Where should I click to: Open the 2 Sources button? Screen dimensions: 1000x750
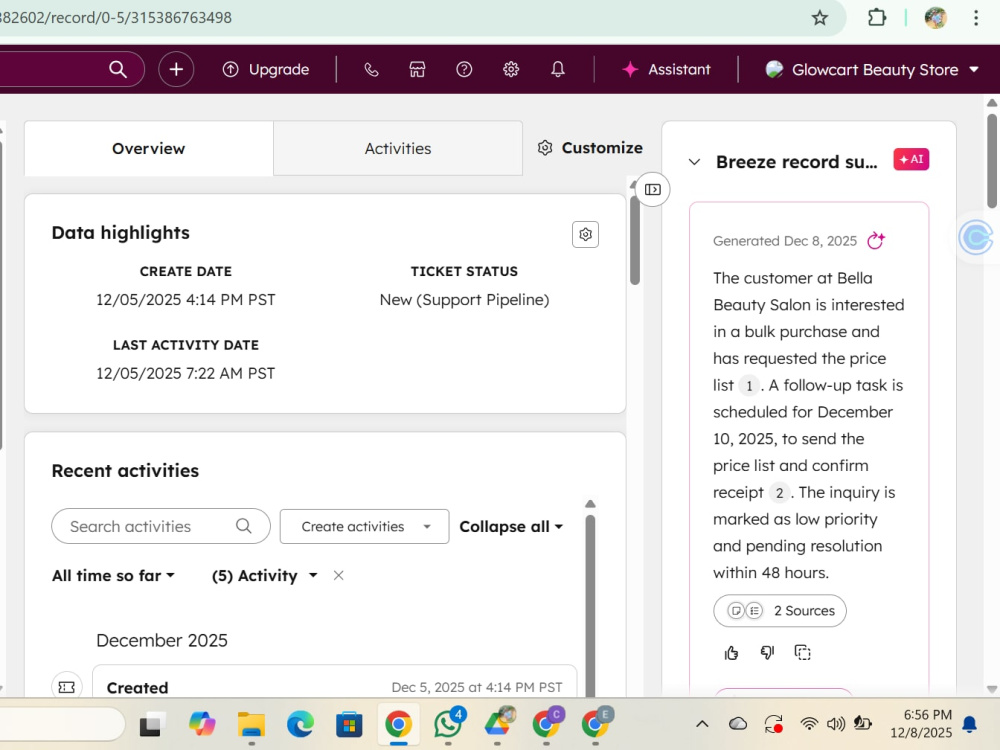(780, 611)
